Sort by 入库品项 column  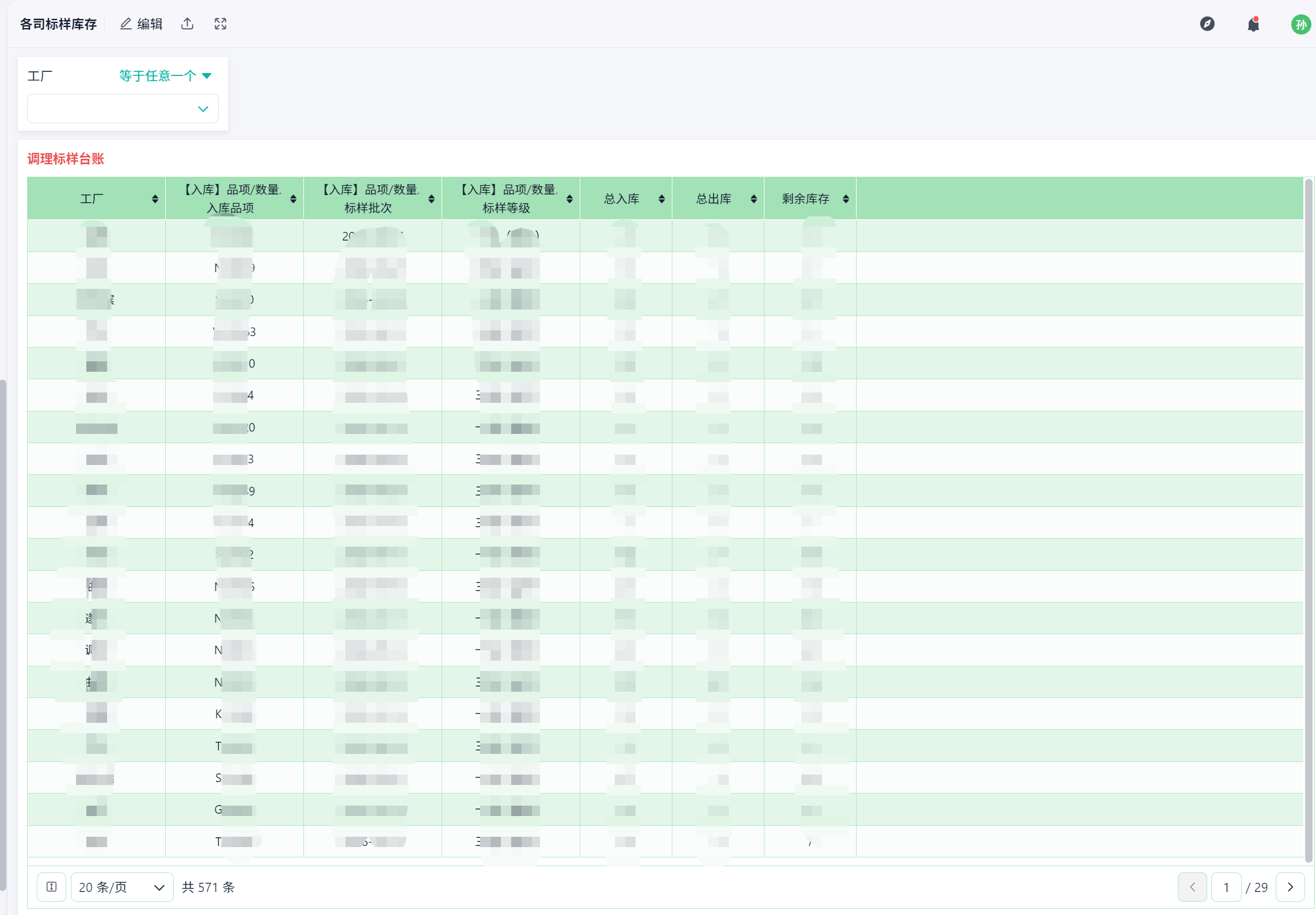[293, 199]
